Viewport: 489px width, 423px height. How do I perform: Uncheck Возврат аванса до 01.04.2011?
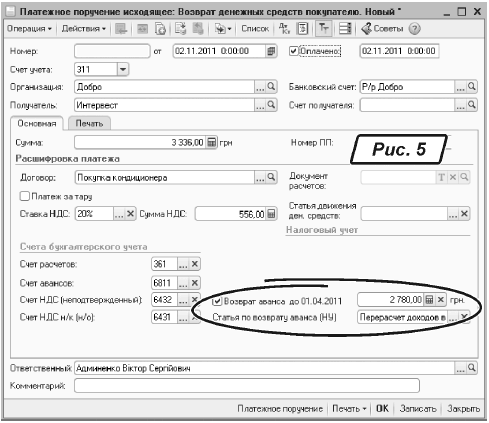point(217,301)
